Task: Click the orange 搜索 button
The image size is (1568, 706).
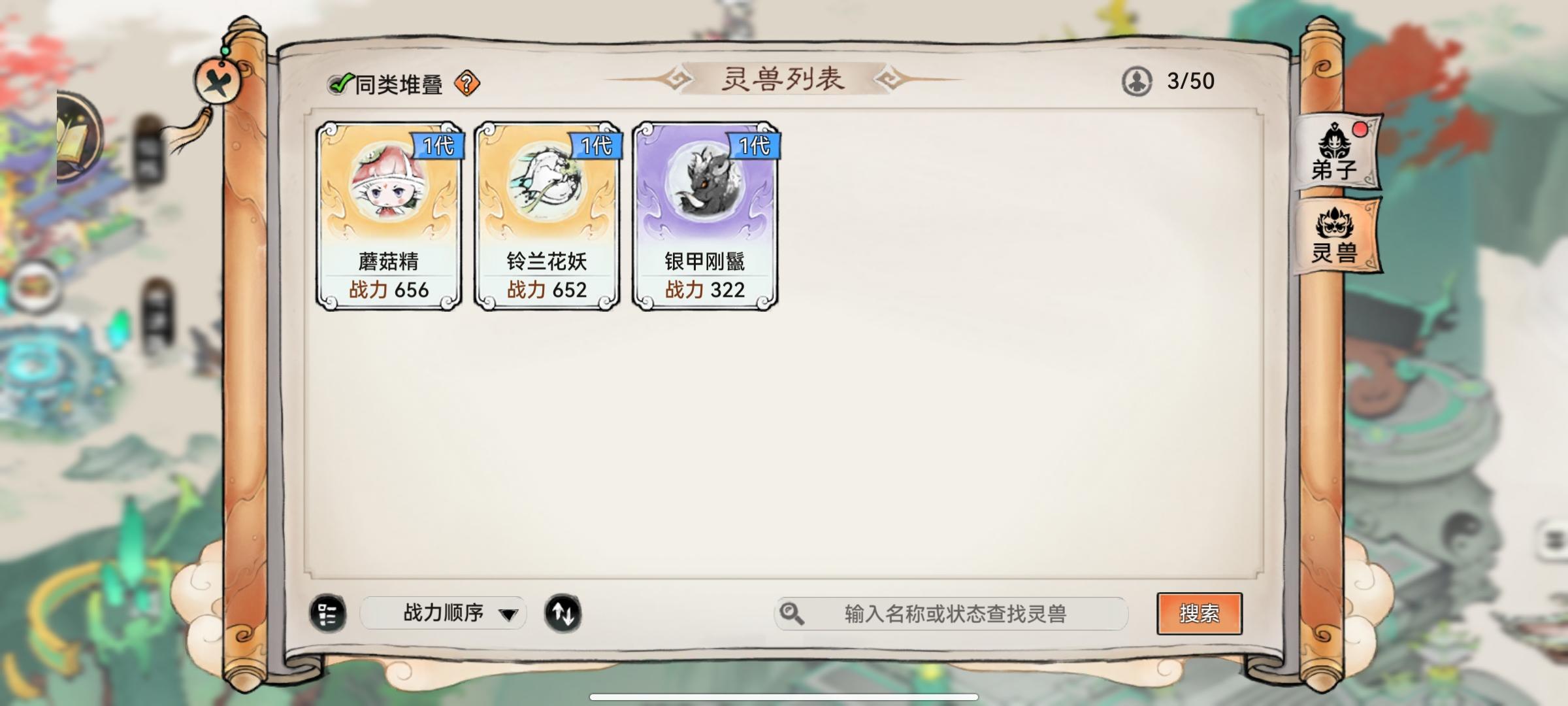Action: tap(1200, 614)
